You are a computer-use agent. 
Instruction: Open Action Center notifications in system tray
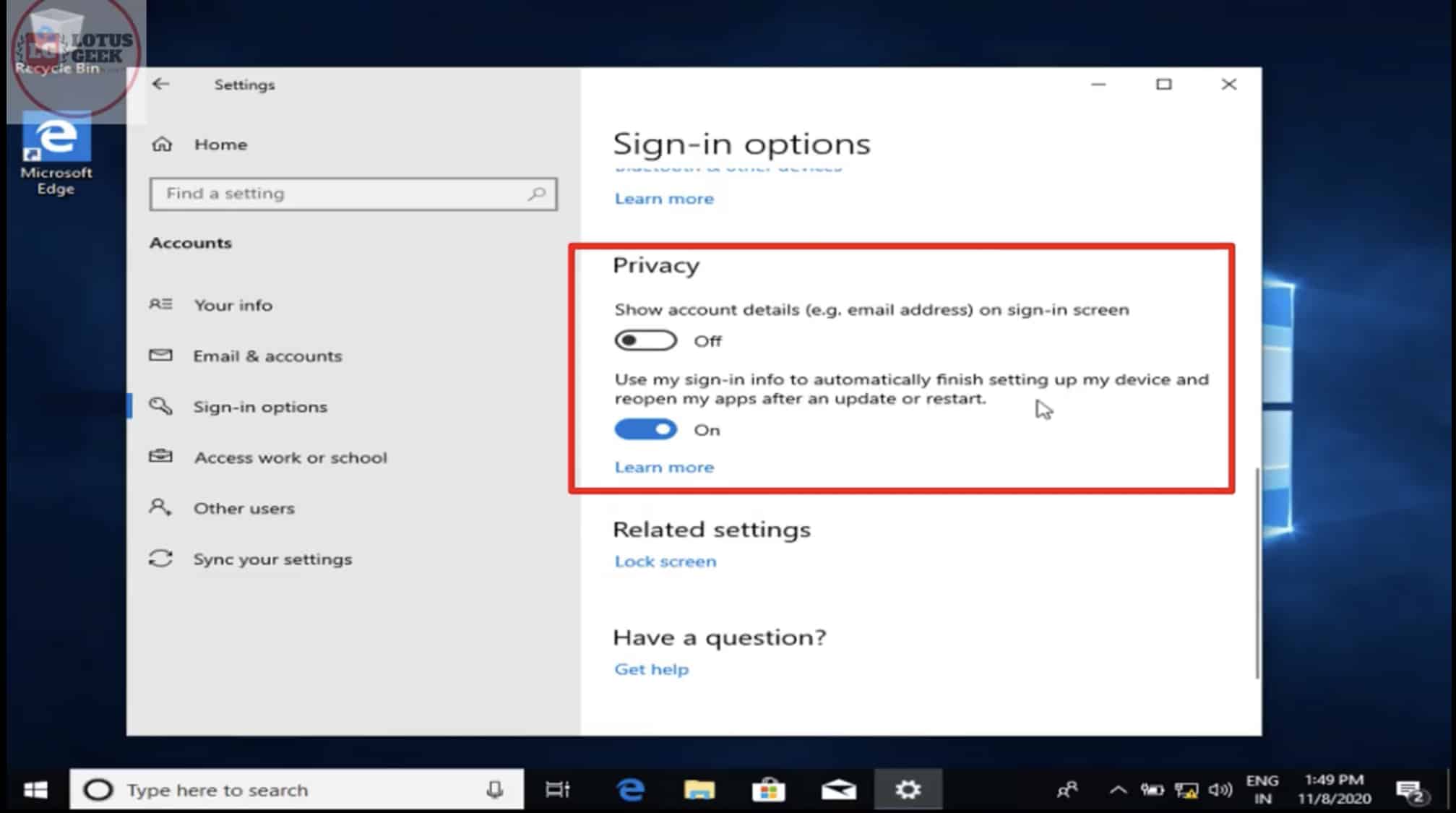[x=1411, y=788]
